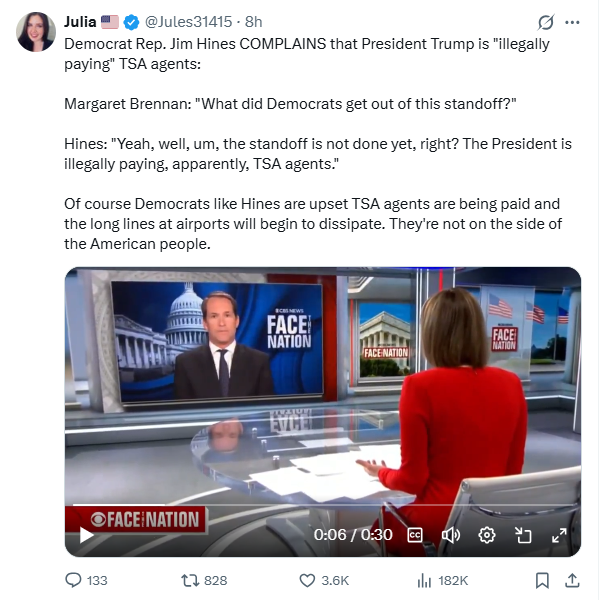Open the Grok explain icon beside the timestamp
The height and width of the screenshot is (600, 599).
545,22
